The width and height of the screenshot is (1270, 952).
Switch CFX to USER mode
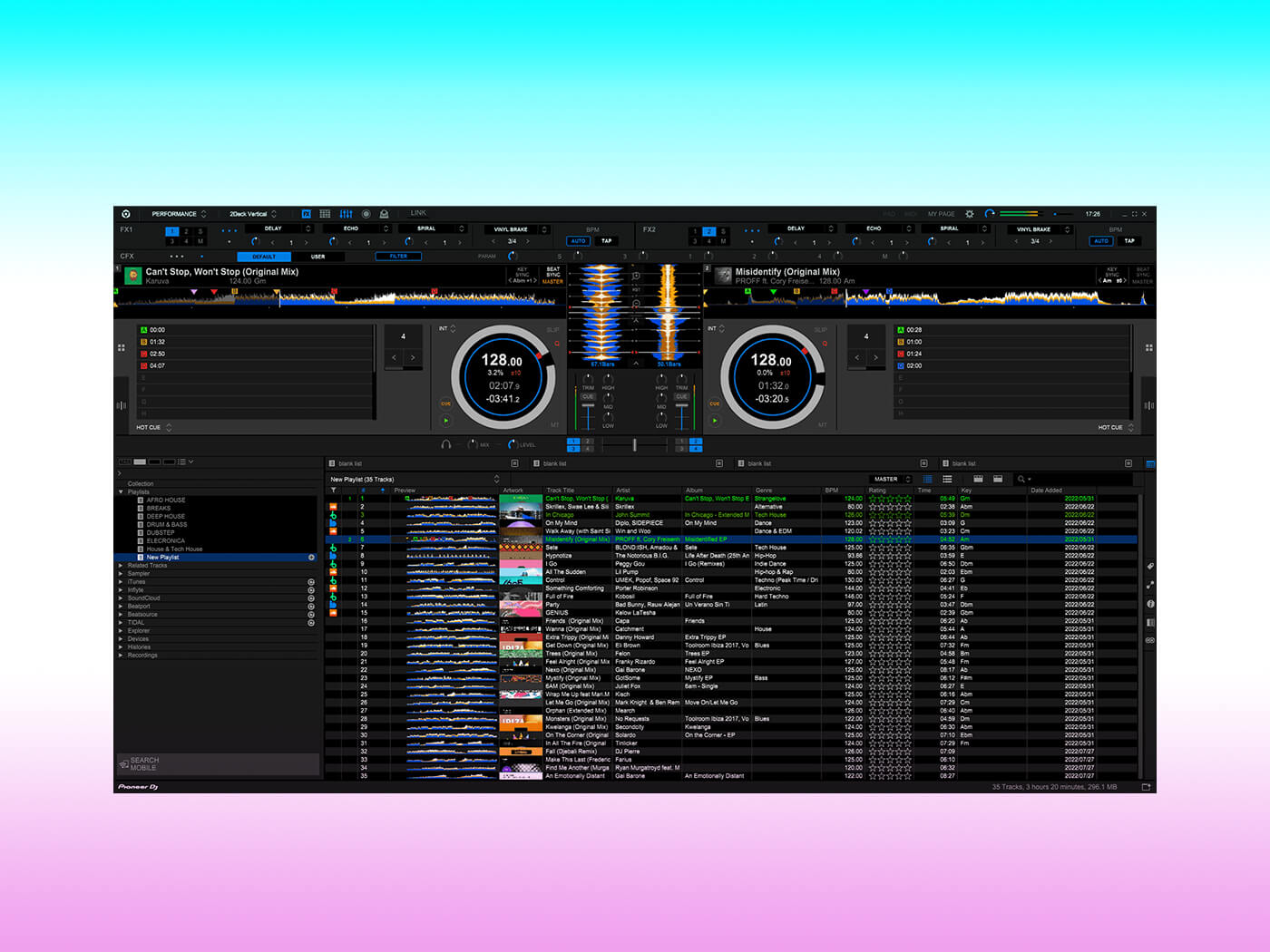pos(319,257)
